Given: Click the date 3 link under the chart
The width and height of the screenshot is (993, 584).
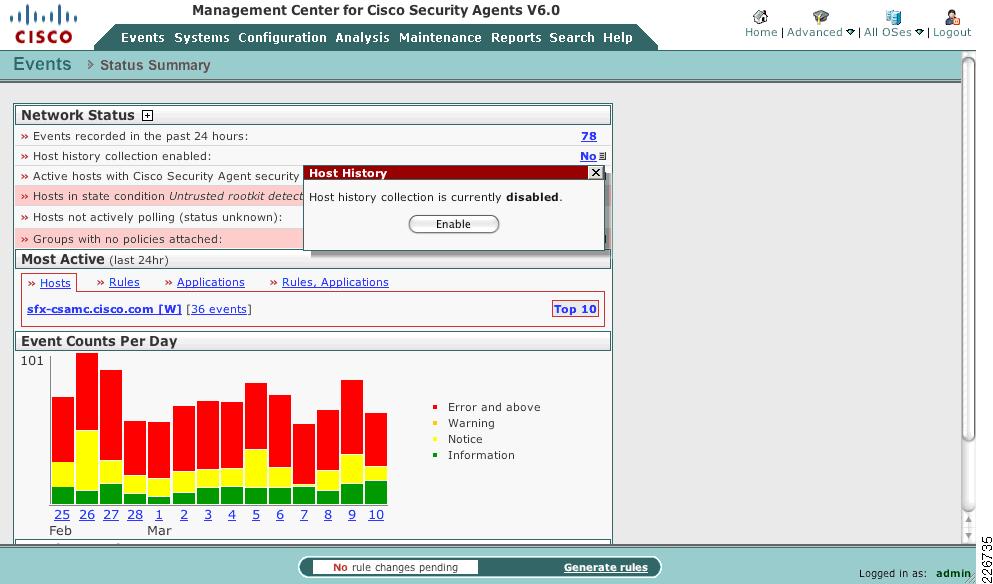Looking at the screenshot, I should point(208,515).
